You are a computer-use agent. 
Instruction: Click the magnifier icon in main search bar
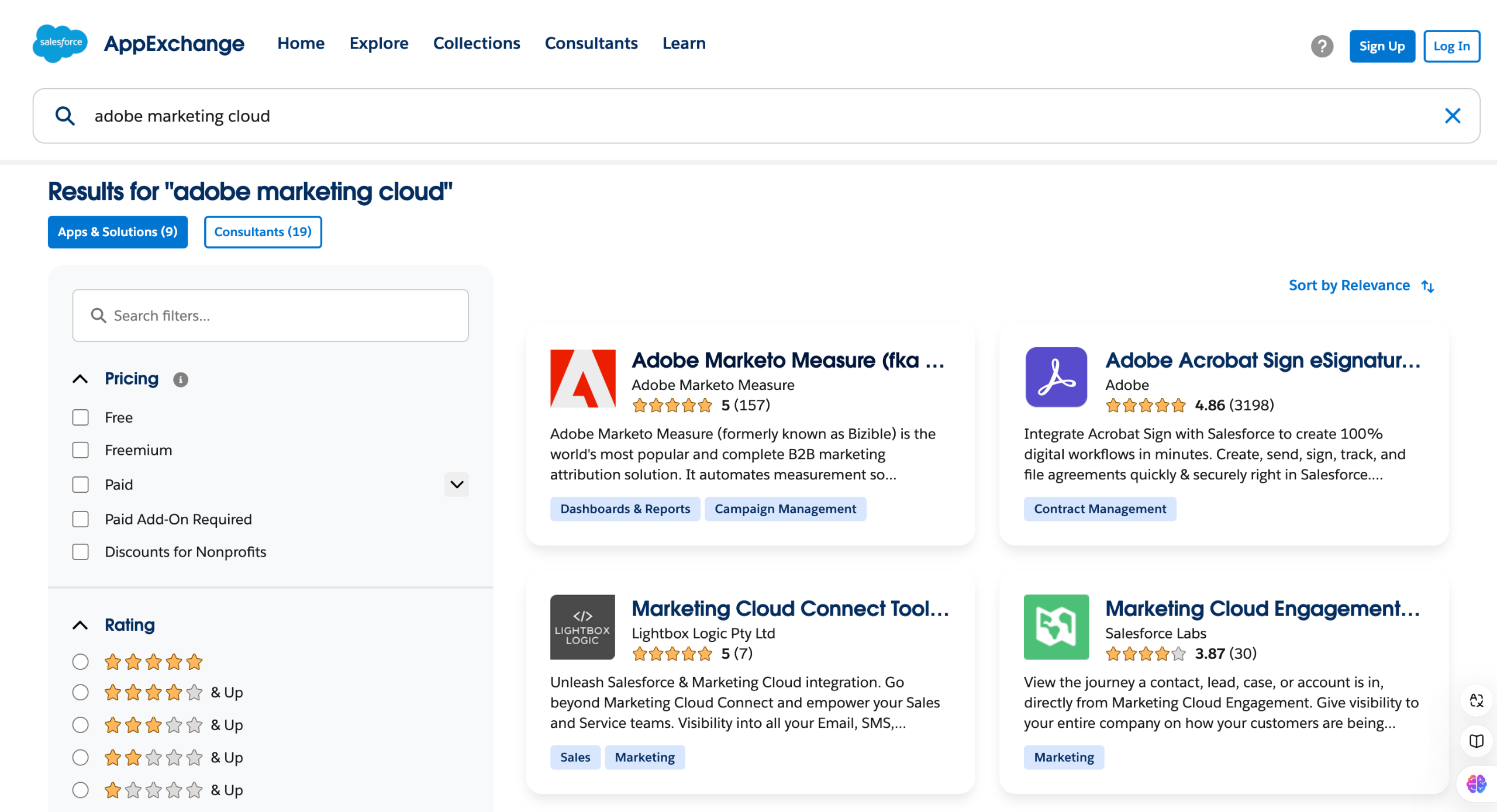click(65, 116)
